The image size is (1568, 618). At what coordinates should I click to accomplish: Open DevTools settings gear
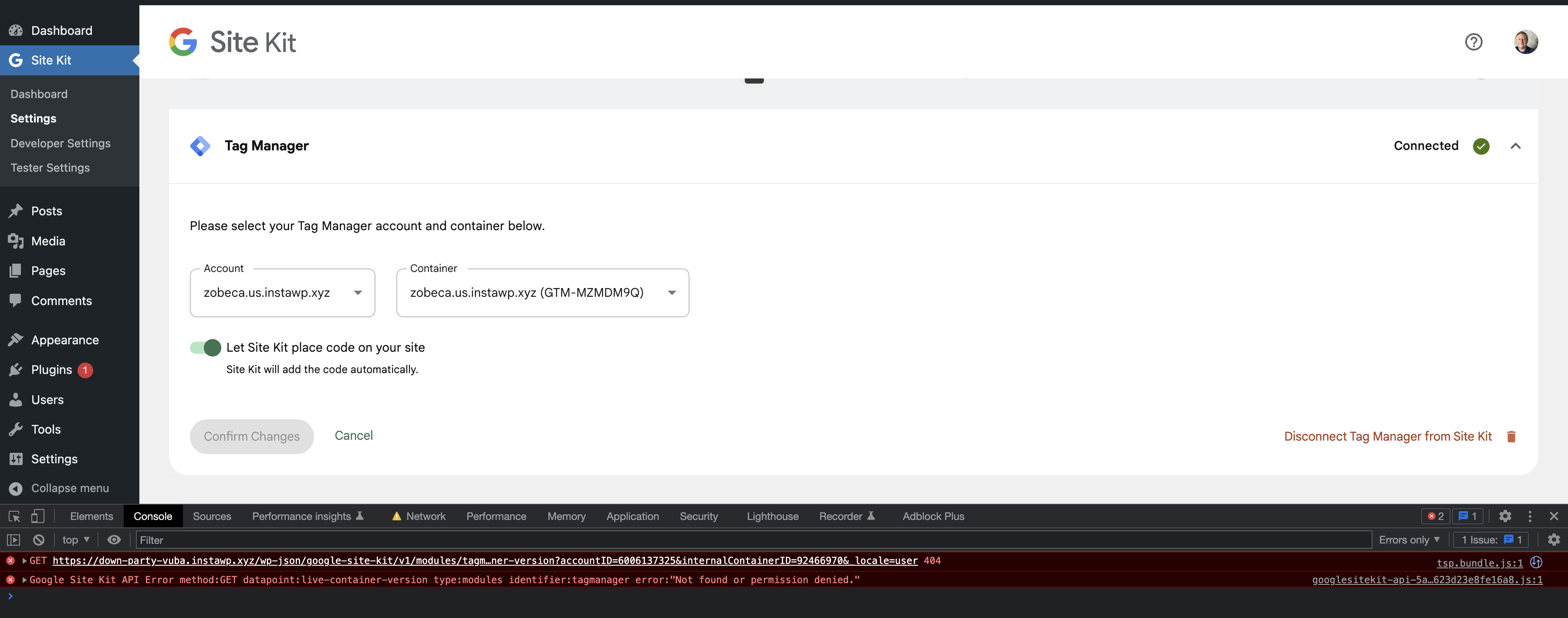(1505, 516)
